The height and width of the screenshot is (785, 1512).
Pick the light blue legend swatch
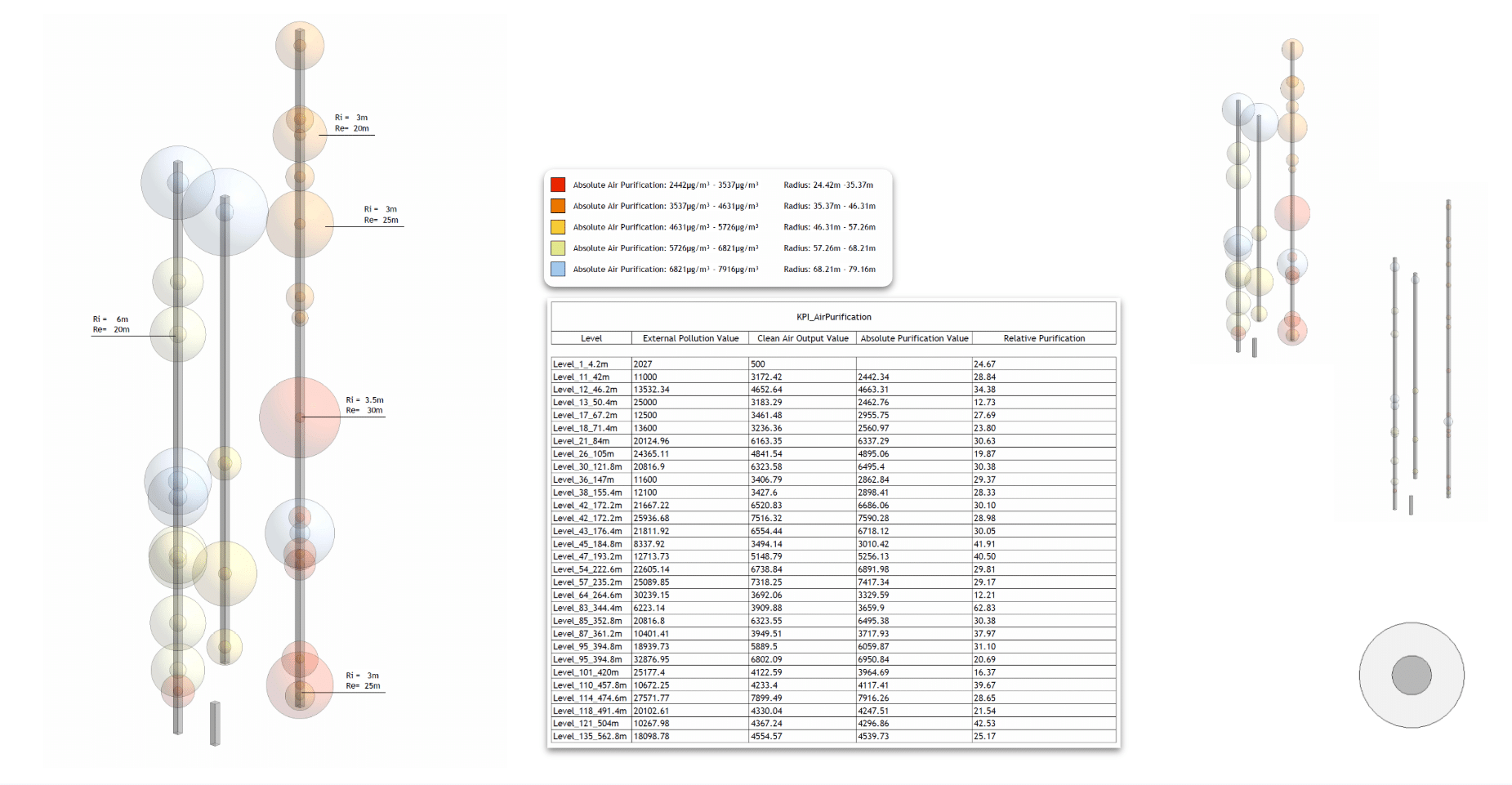558,269
